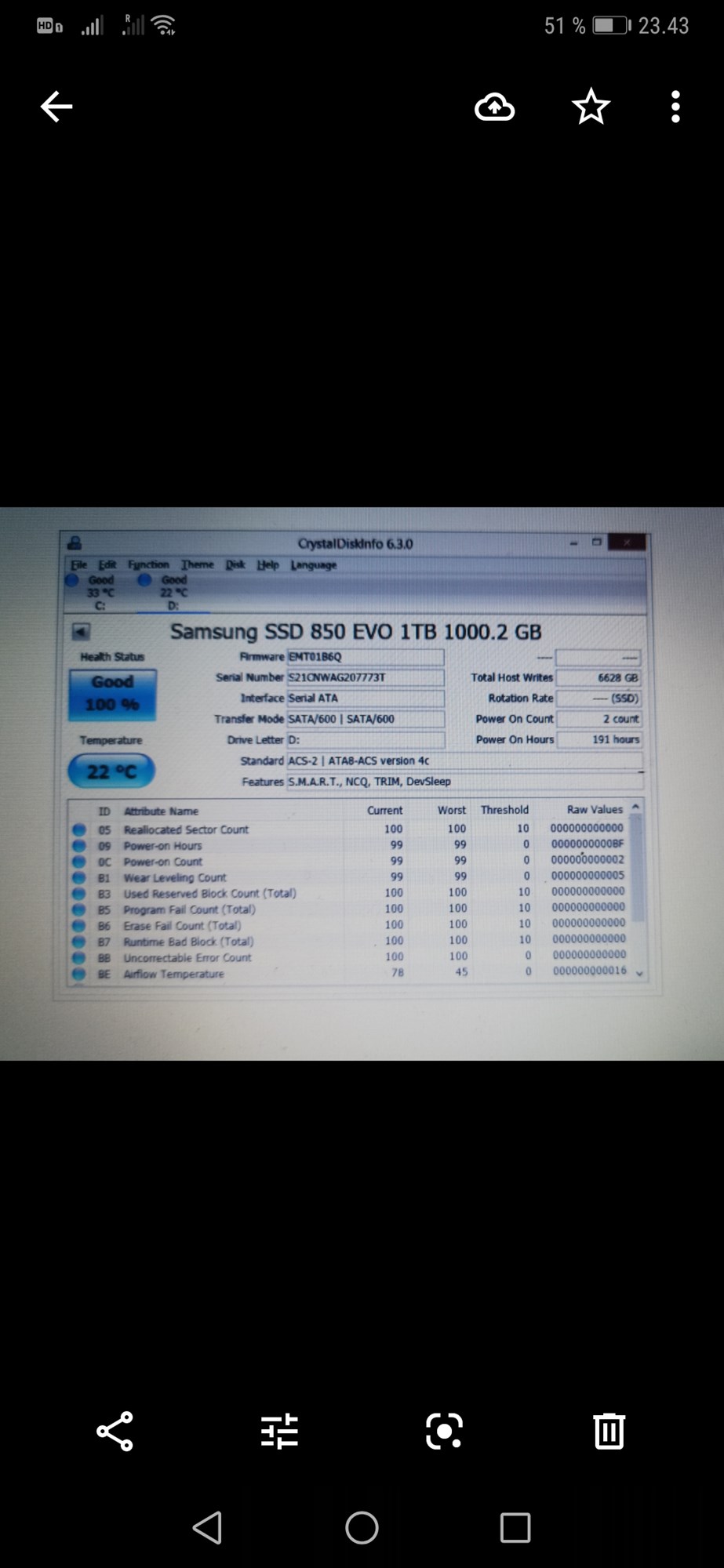Select Reallocated Sector Count row

tap(349, 829)
